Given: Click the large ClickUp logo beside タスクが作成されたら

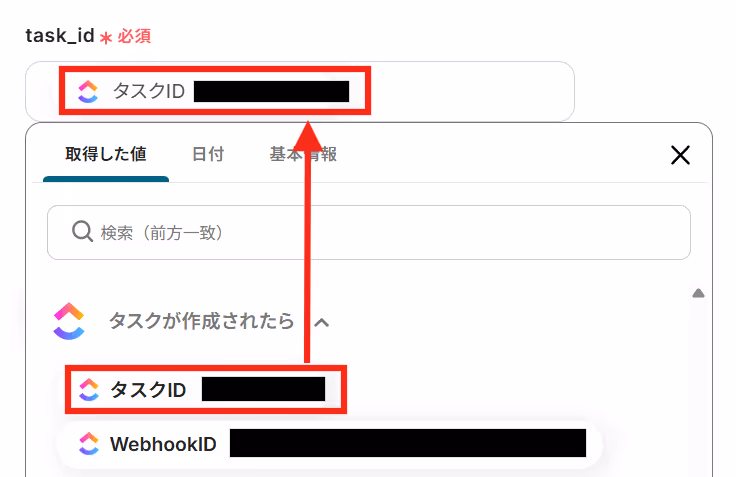Looking at the screenshot, I should coord(69,321).
